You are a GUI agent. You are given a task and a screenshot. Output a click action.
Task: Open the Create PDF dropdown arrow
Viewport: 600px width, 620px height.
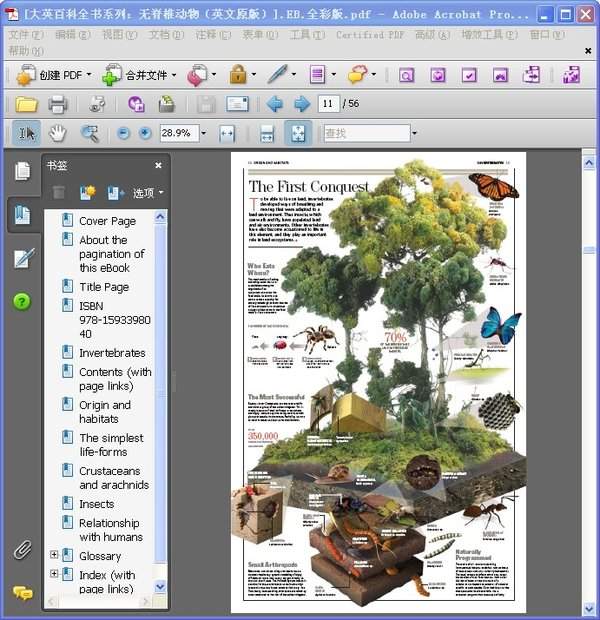89,74
